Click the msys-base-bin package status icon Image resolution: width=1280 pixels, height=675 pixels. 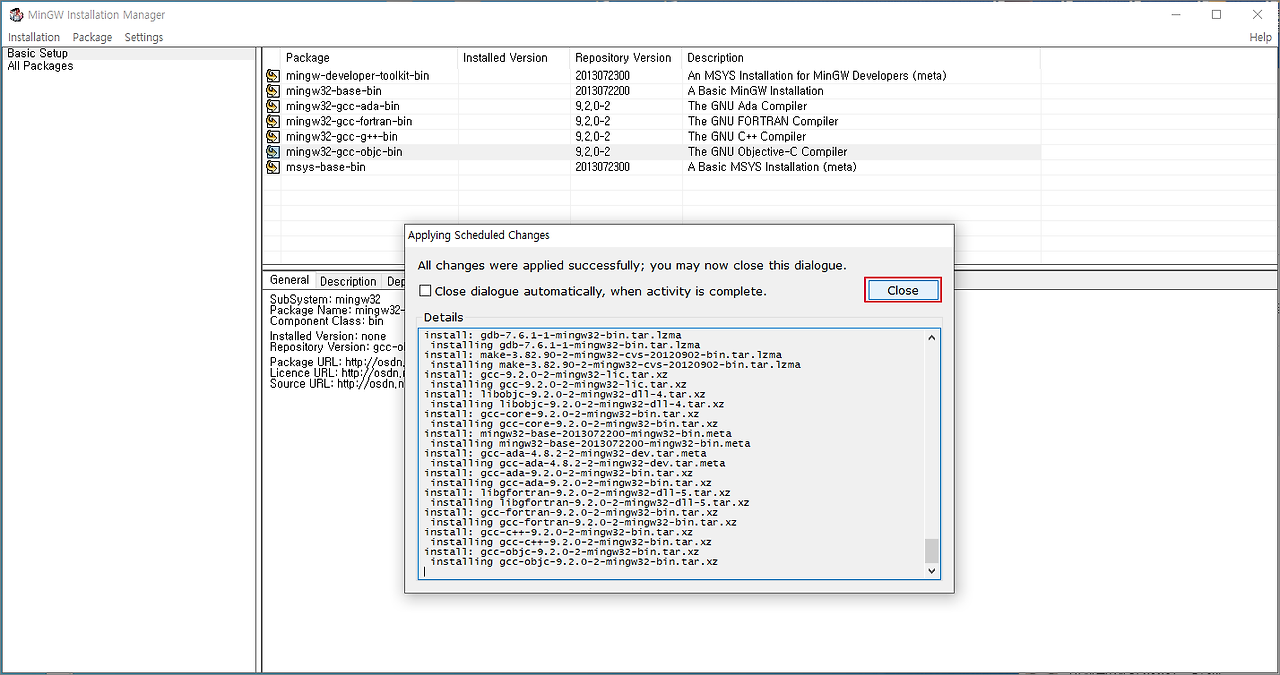tap(273, 167)
